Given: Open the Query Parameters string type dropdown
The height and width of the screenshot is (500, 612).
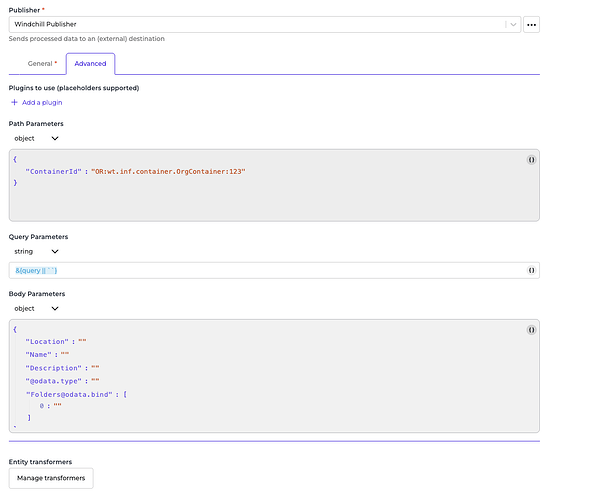Looking at the screenshot, I should pos(54,252).
